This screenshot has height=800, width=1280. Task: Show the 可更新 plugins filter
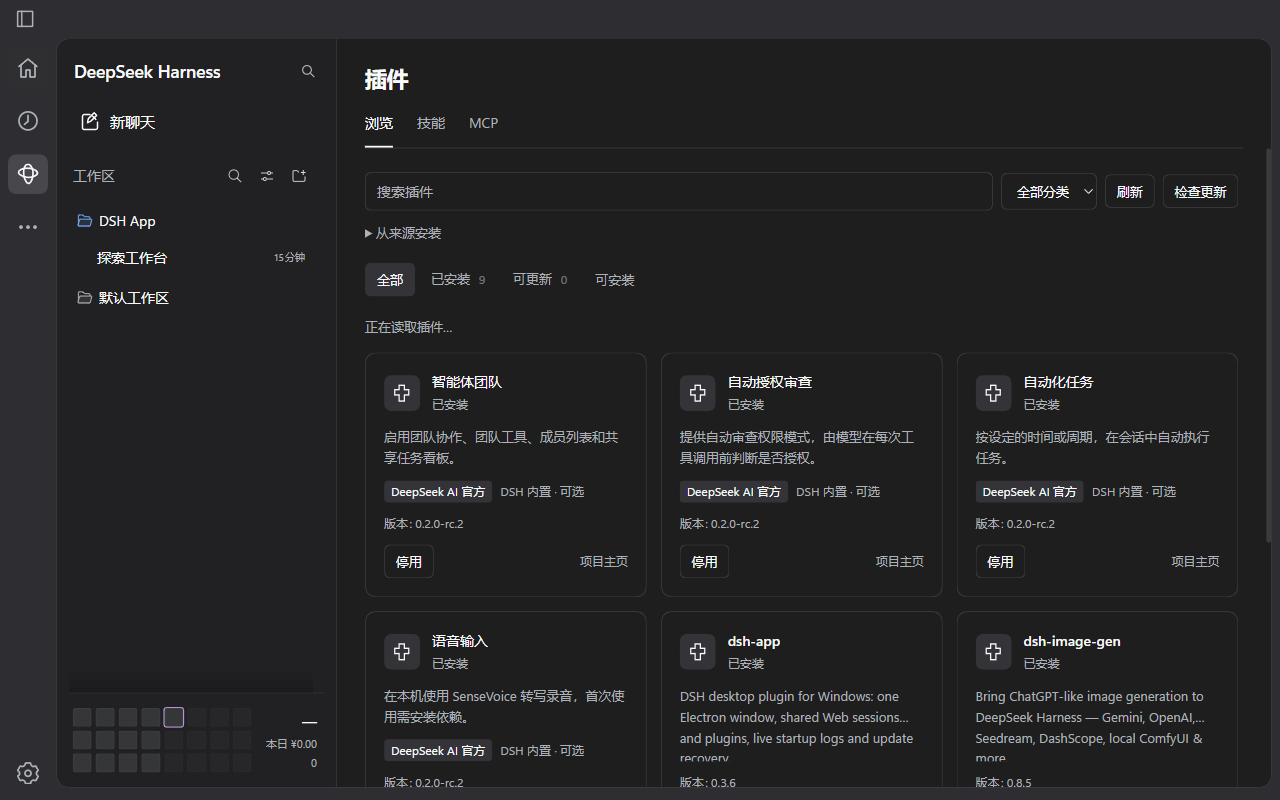click(540, 280)
